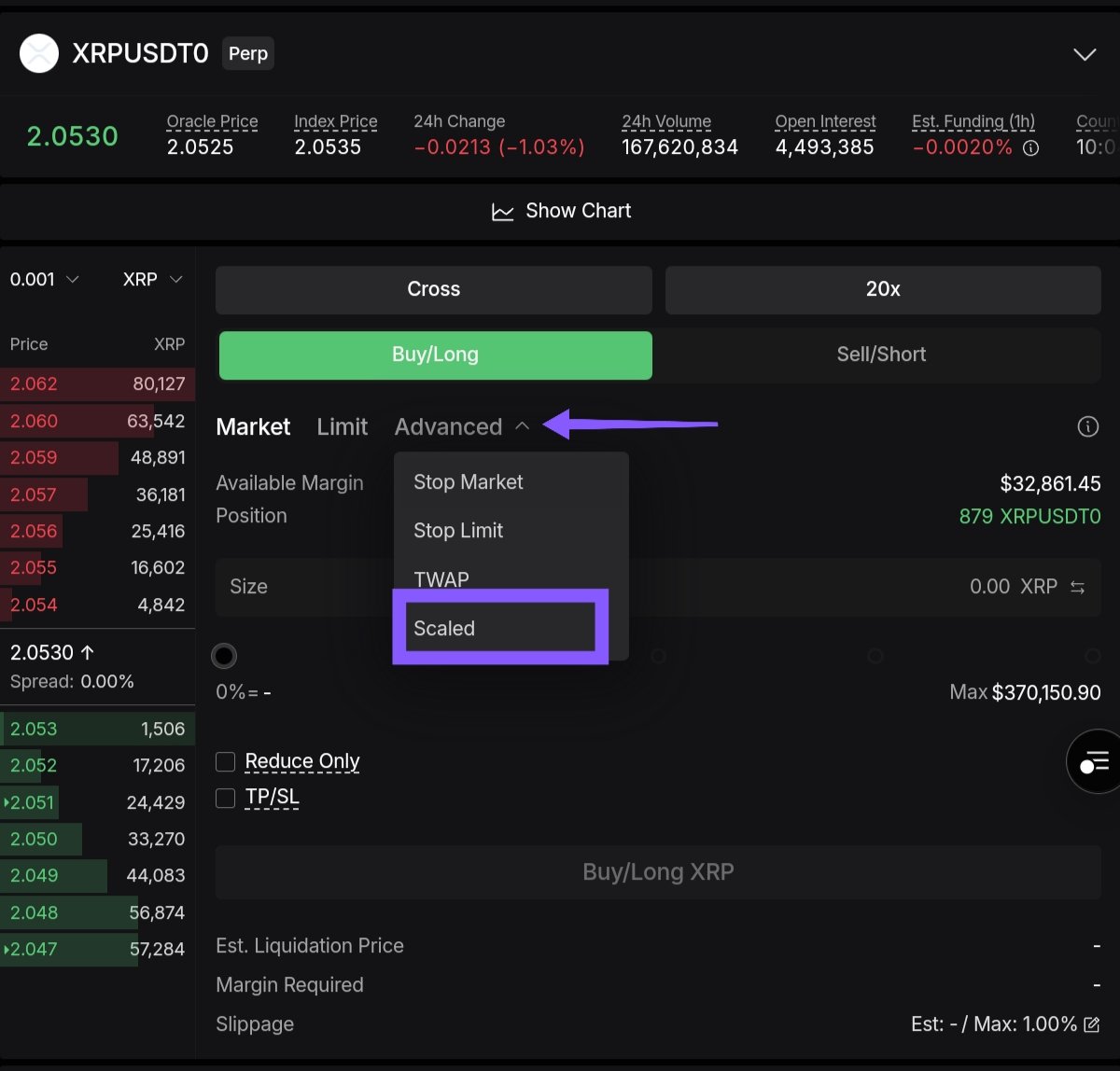Expand the market selector chevron at top right
Image resolution: width=1120 pixels, height=1071 pixels.
pyautogui.click(x=1085, y=54)
